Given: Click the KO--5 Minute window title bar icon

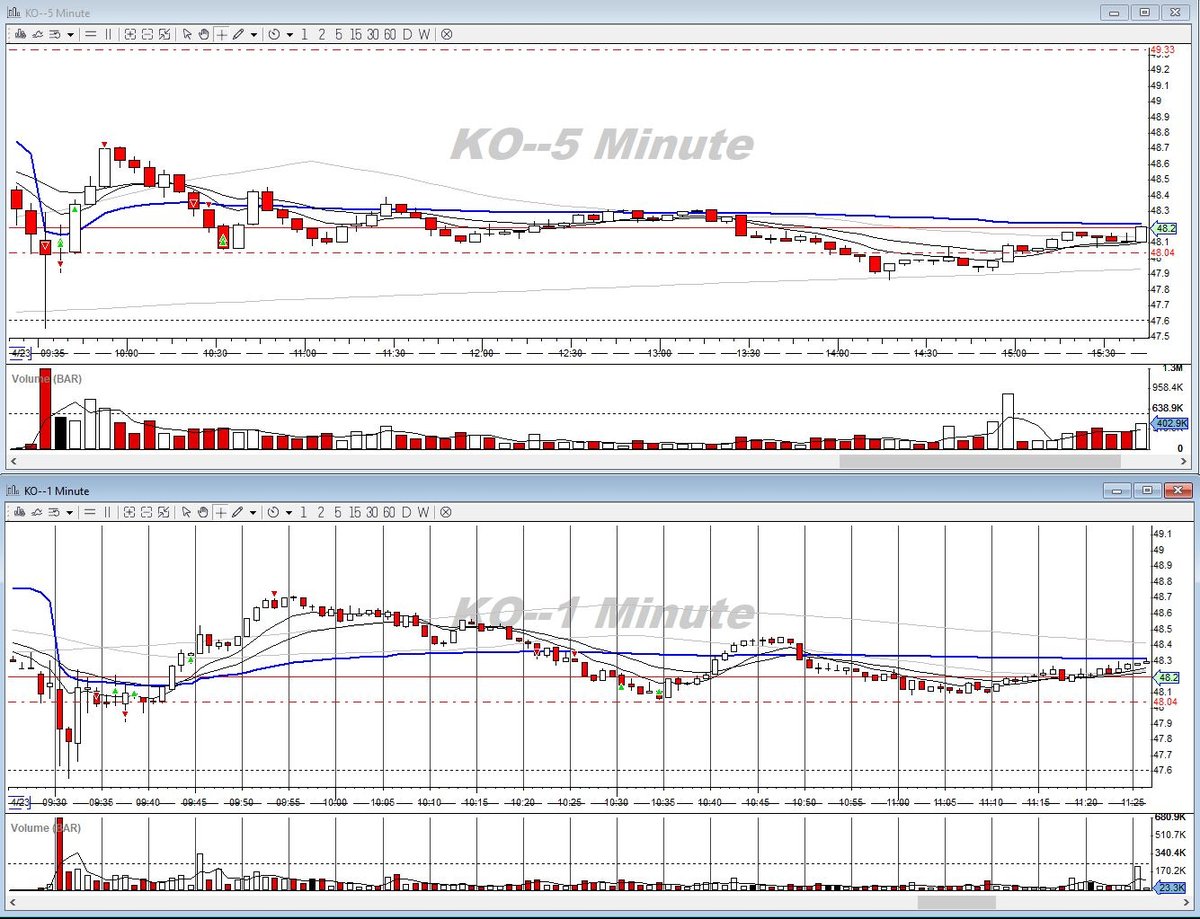Looking at the screenshot, I should pyautogui.click(x=14, y=12).
